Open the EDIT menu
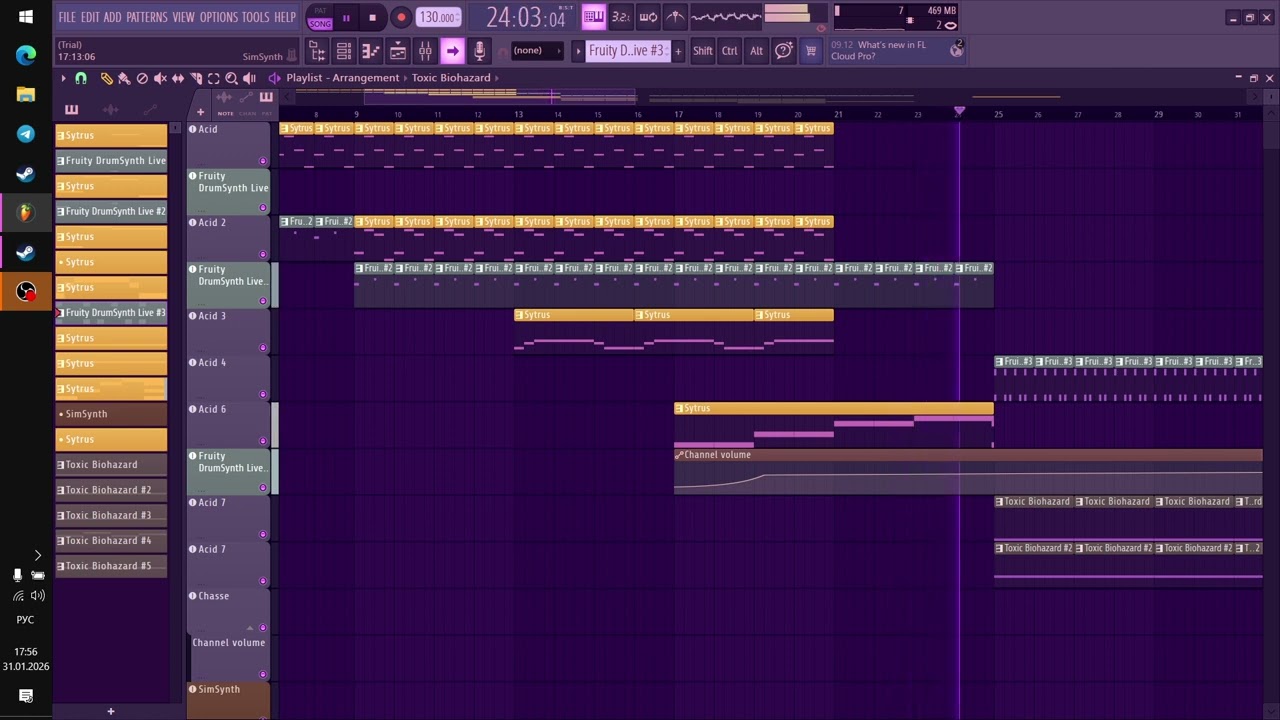Viewport: 1280px width, 720px height. (90, 17)
